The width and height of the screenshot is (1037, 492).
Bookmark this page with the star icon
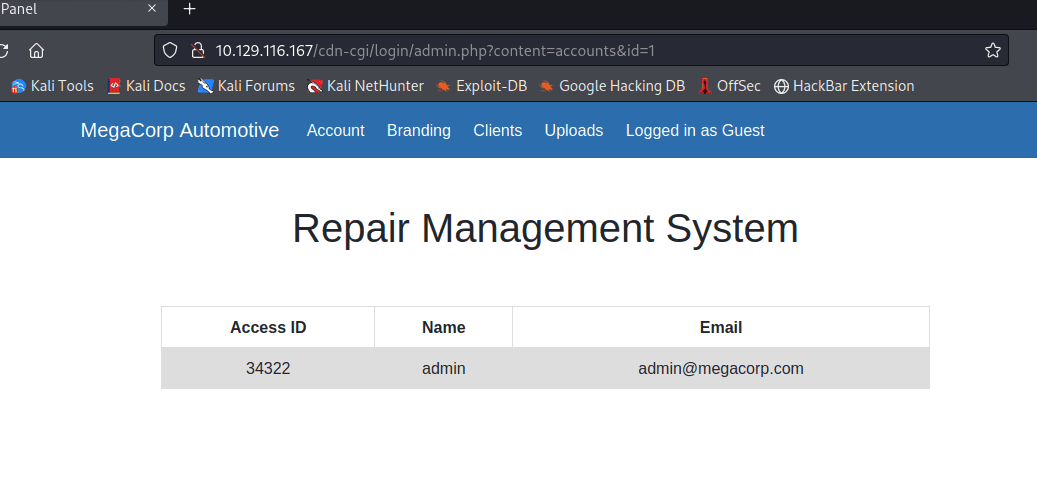[x=992, y=50]
